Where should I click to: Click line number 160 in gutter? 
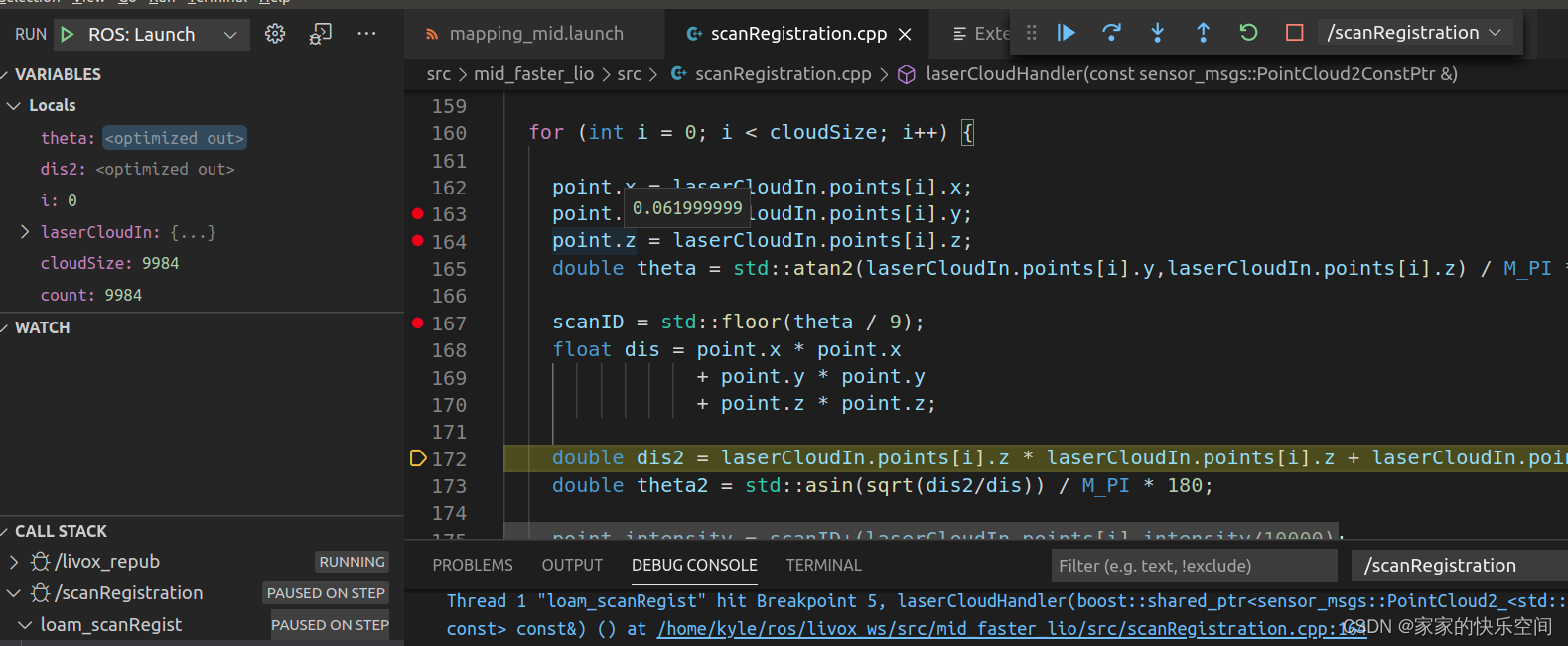[x=449, y=133]
